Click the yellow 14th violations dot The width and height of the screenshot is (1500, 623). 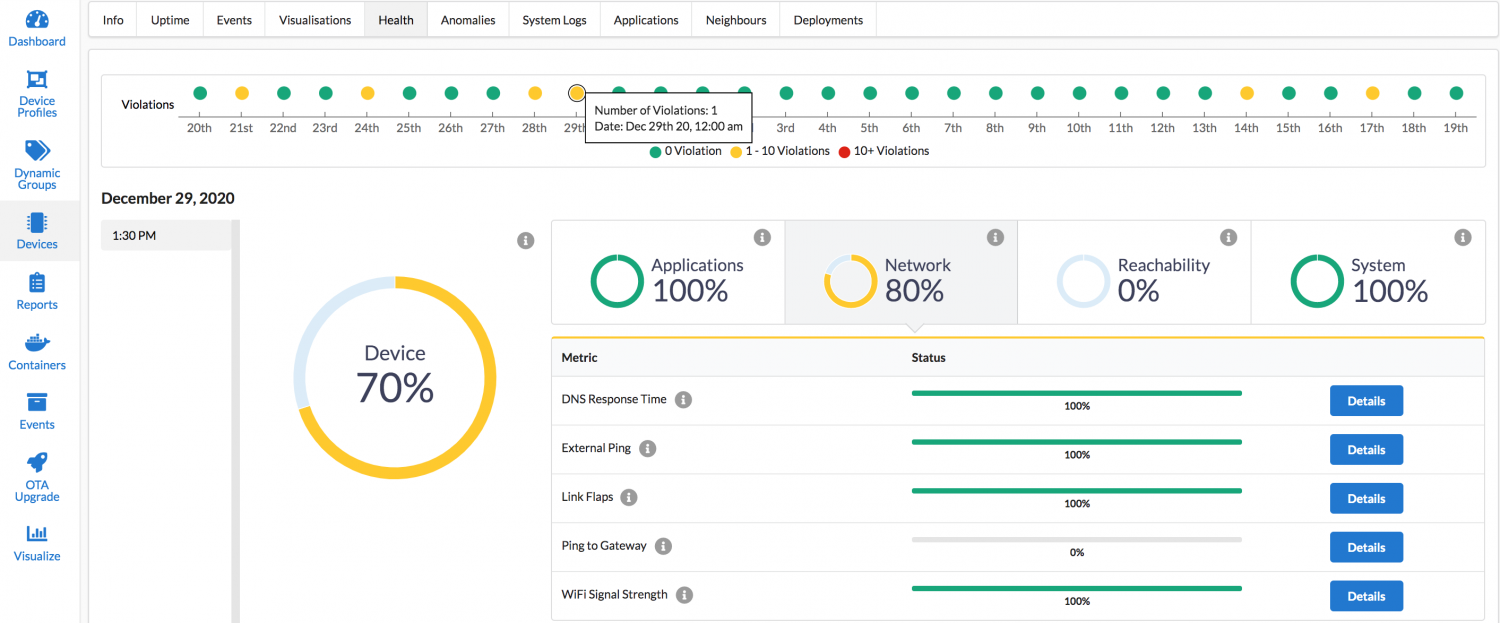point(1247,93)
